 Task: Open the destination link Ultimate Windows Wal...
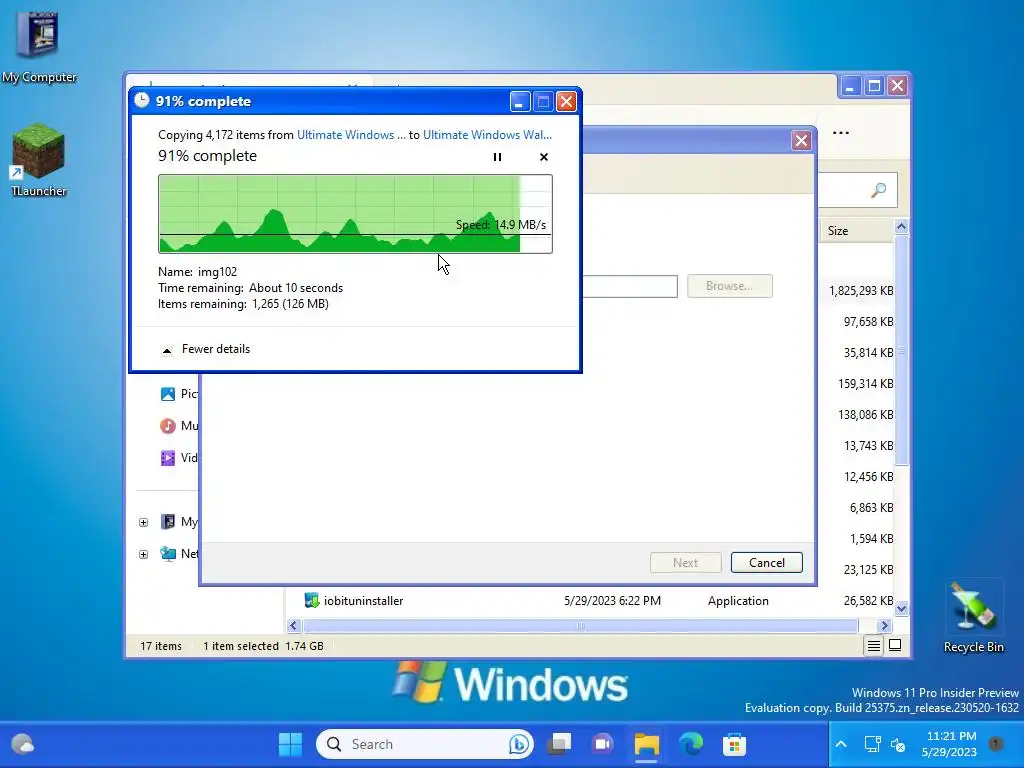(487, 135)
